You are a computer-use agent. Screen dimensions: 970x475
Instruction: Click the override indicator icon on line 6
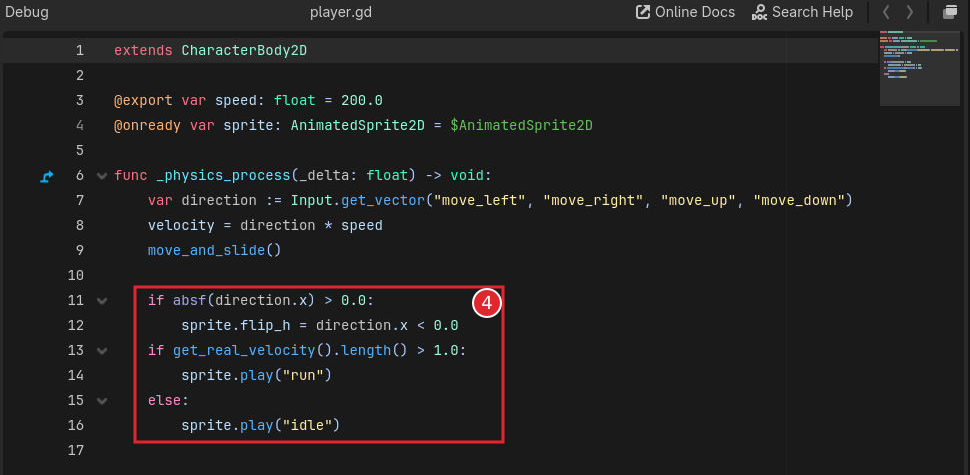click(46, 177)
